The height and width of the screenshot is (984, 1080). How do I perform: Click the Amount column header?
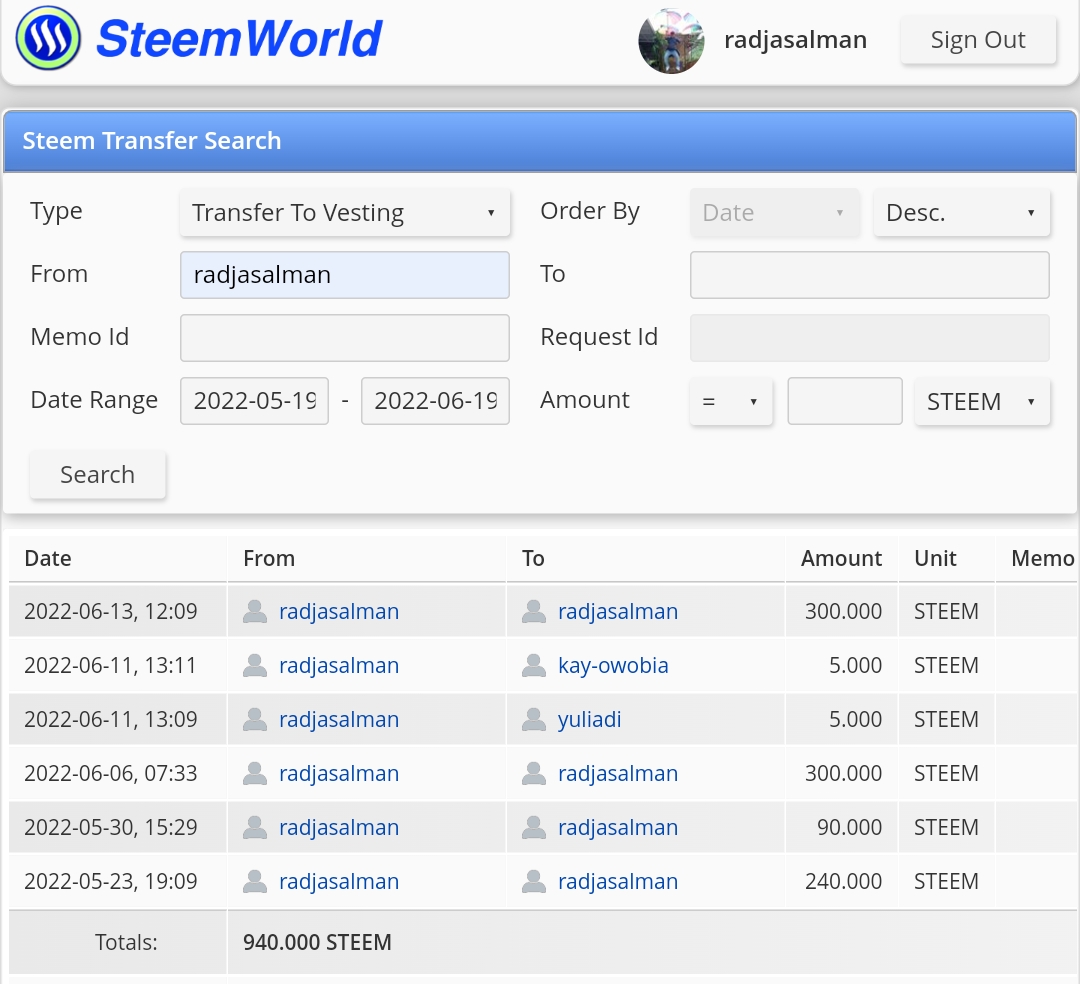click(x=841, y=558)
